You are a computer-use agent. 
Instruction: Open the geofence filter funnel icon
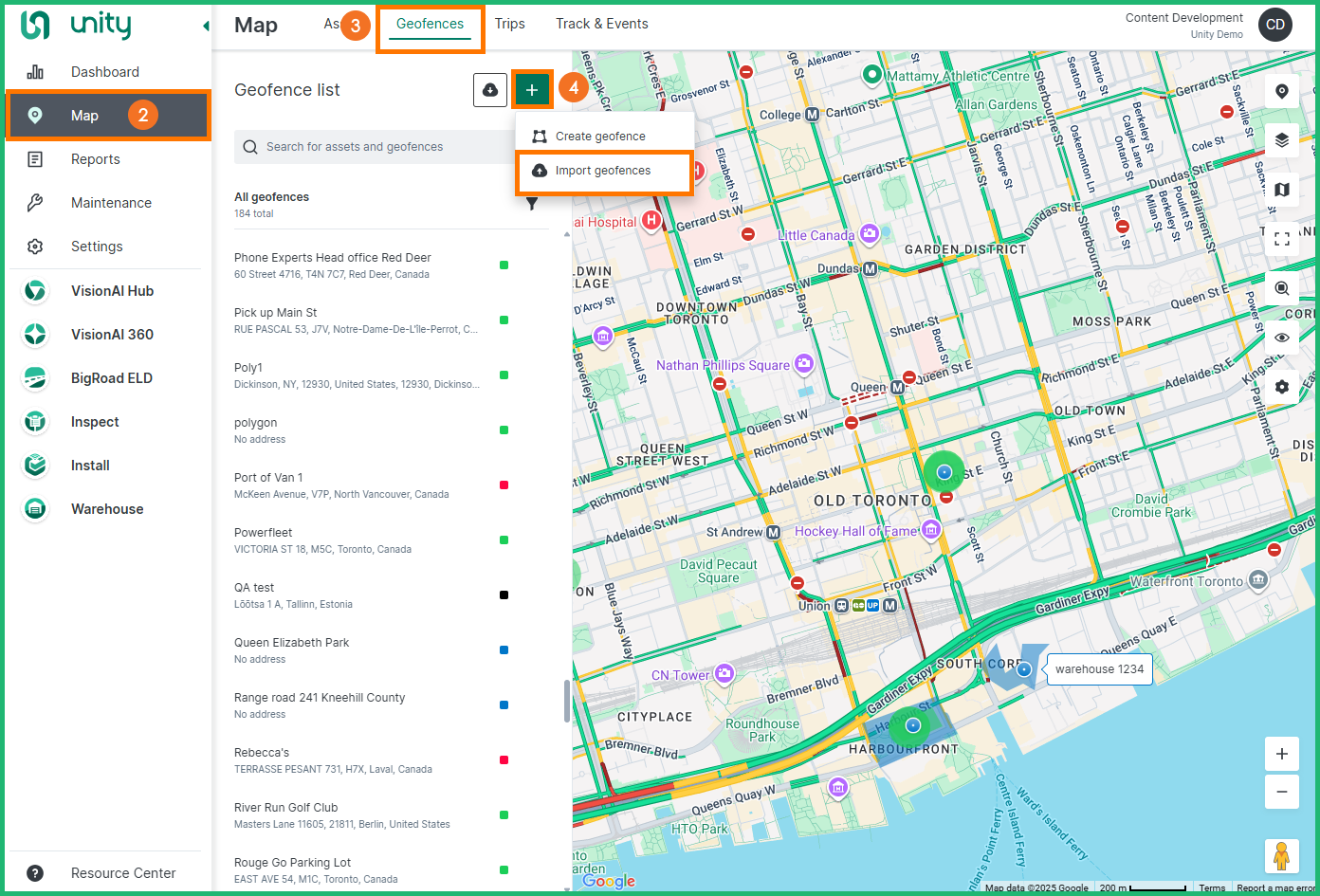pyautogui.click(x=532, y=204)
